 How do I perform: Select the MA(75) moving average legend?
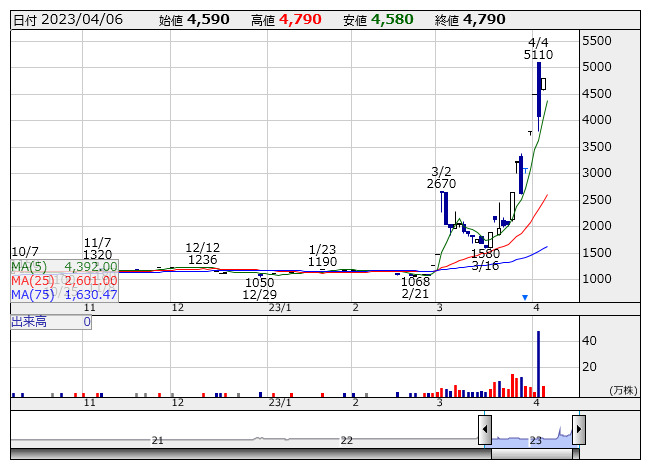pyautogui.click(x=64, y=295)
